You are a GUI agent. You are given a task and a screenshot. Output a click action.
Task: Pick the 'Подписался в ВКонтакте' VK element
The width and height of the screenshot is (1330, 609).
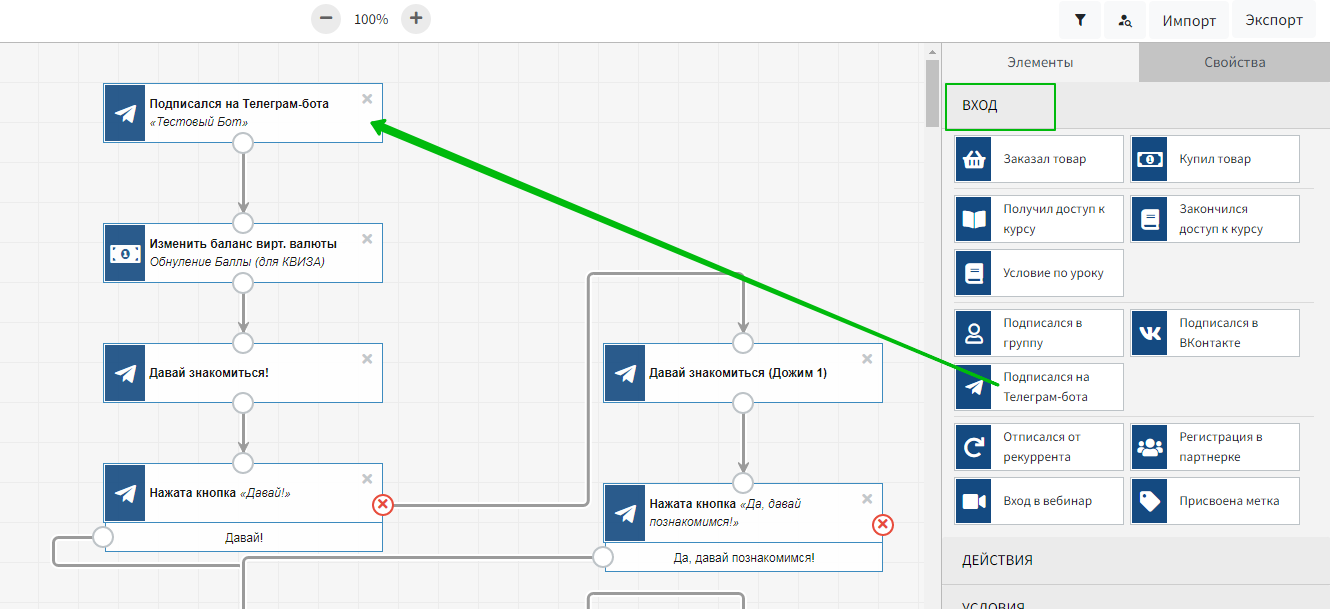pos(1214,333)
